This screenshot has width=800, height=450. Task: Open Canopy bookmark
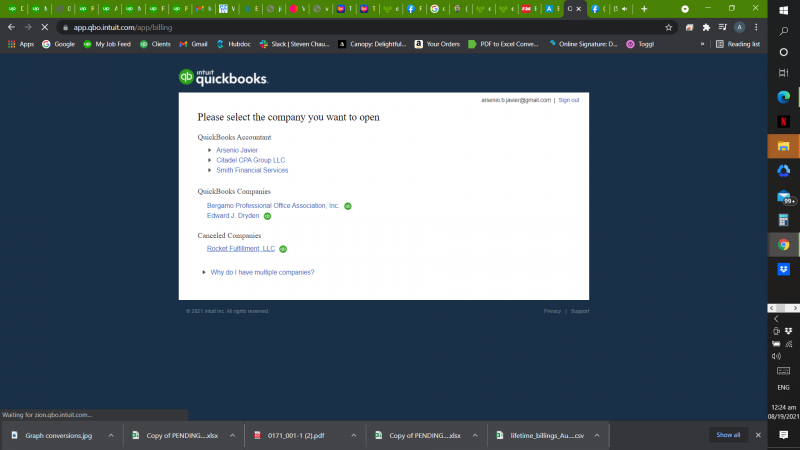tap(372, 44)
